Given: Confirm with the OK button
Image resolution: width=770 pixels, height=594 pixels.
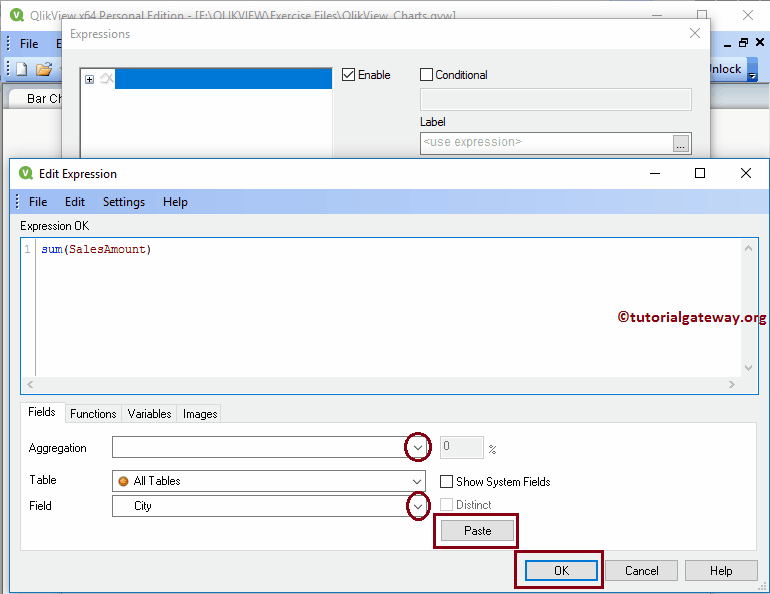Looking at the screenshot, I should click(561, 570).
